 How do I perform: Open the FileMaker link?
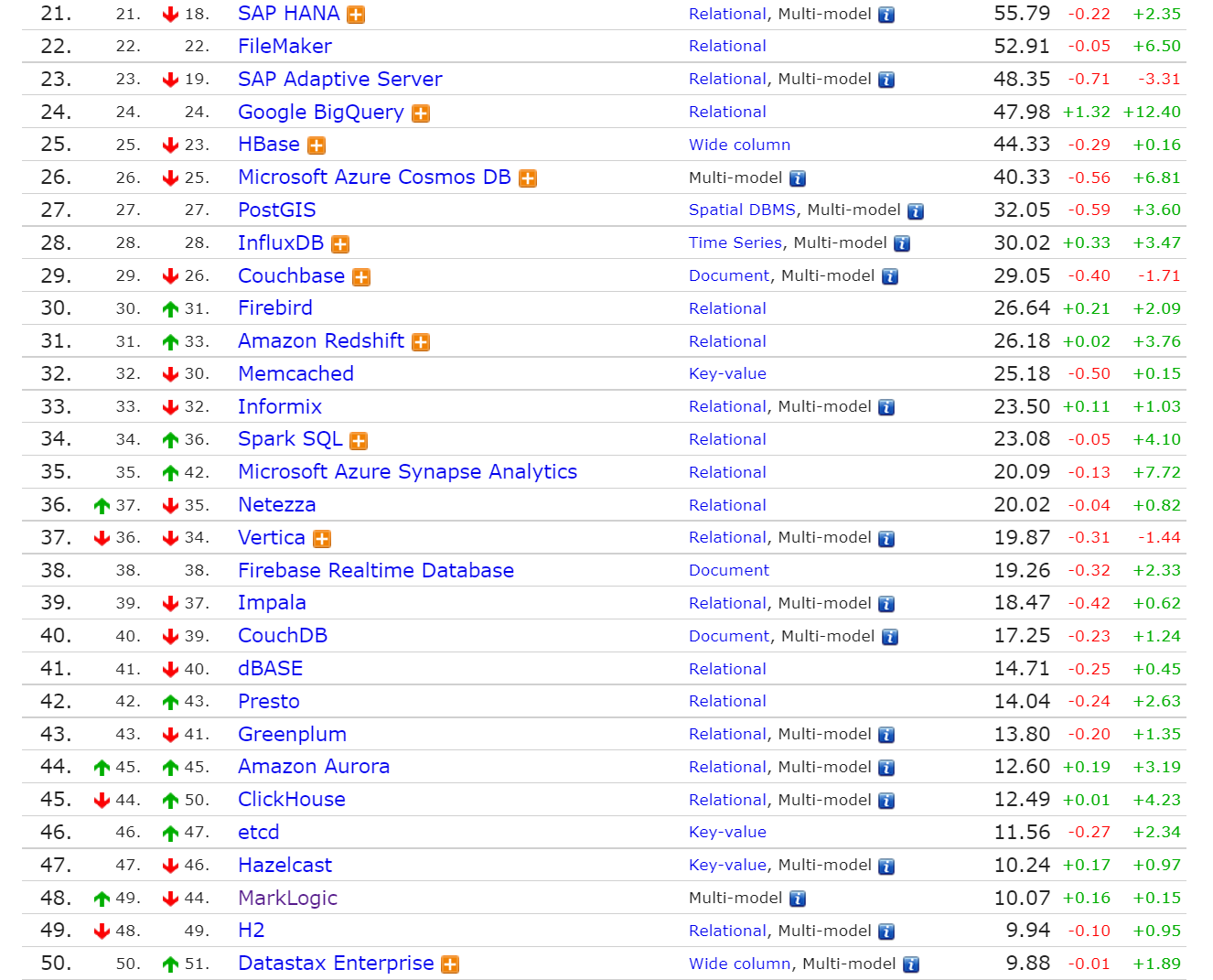284,47
